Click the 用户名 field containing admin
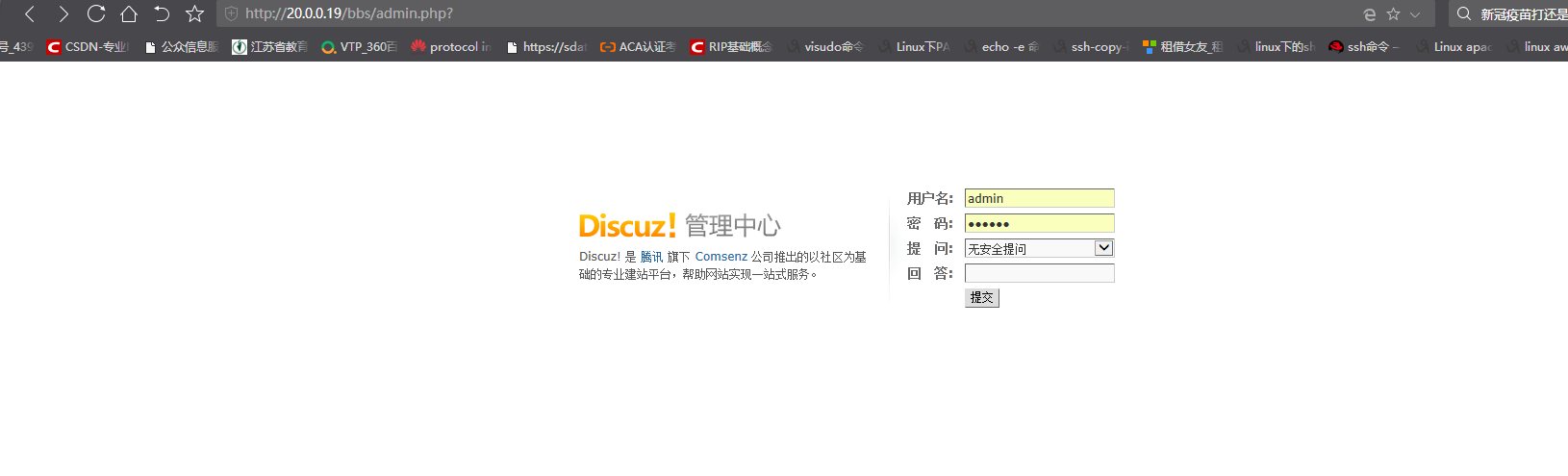The width and height of the screenshot is (1568, 476). (x=1039, y=198)
